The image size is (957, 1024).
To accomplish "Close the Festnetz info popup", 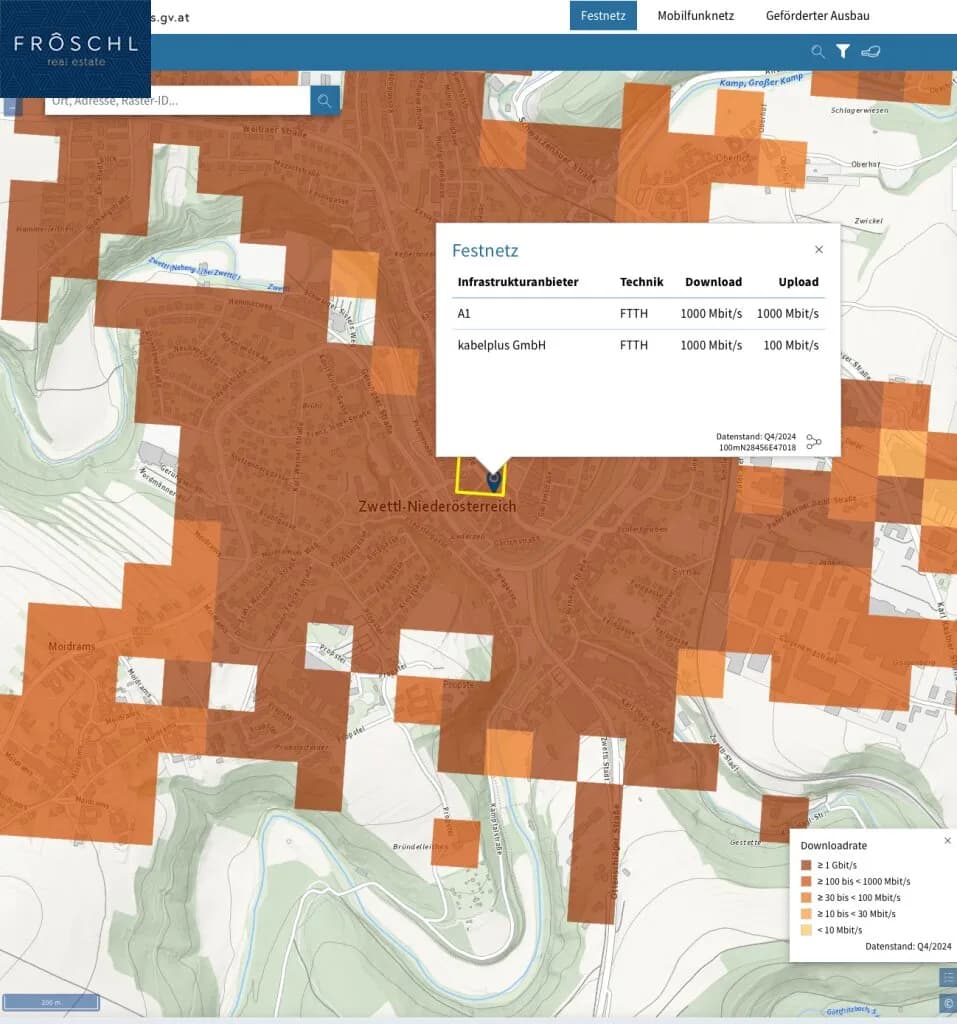I will pos(819,249).
